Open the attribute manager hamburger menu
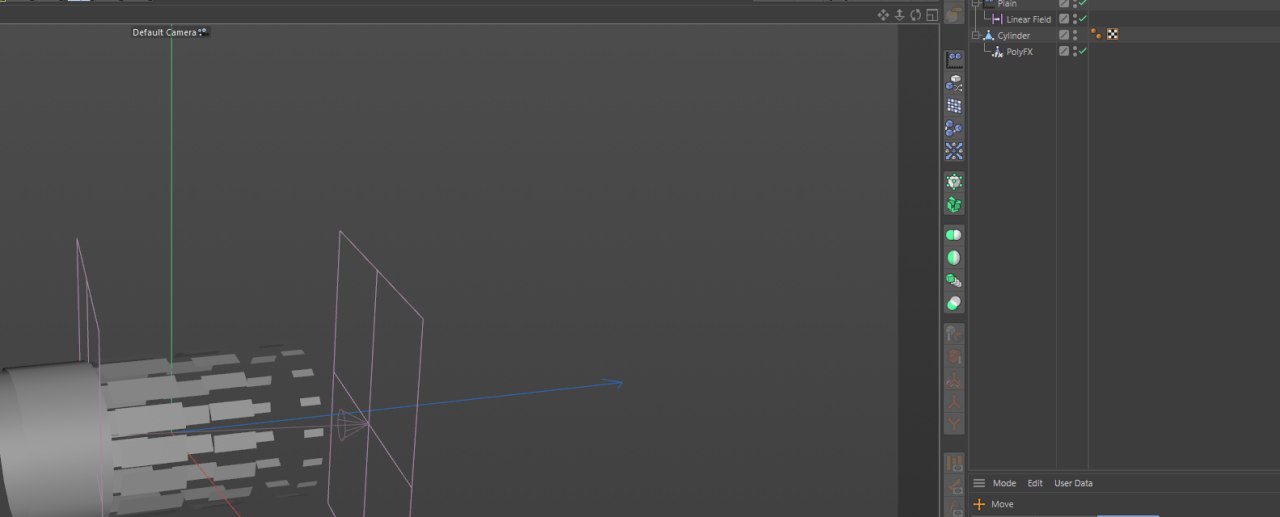Viewport: 1280px width, 517px height. point(979,483)
